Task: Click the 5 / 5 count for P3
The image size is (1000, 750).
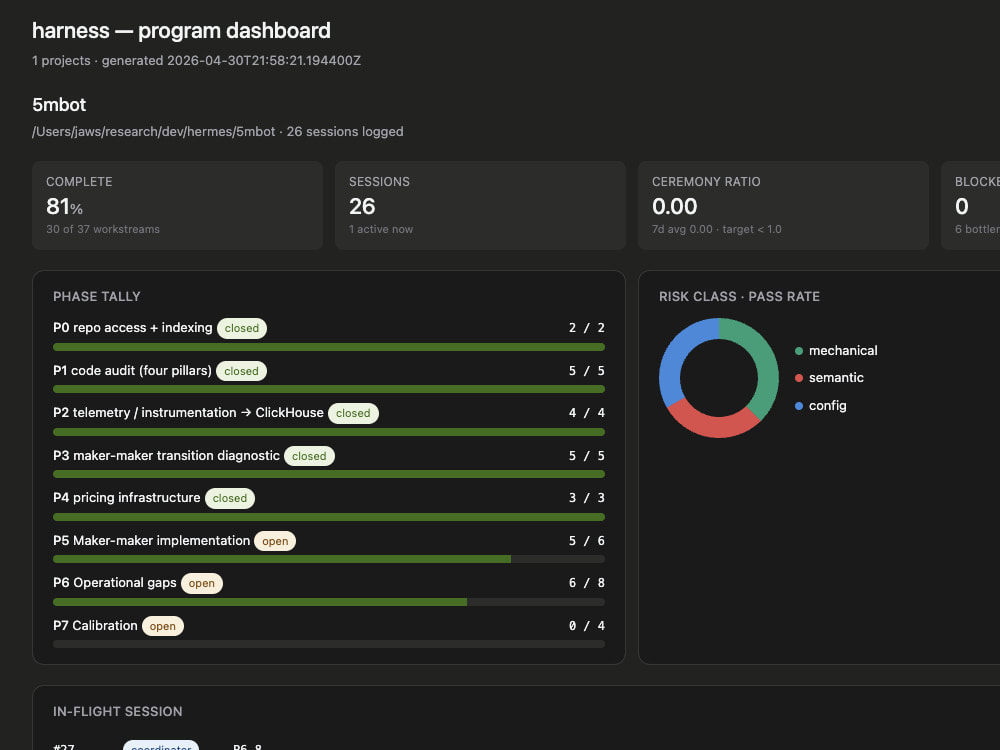Action: [587, 455]
